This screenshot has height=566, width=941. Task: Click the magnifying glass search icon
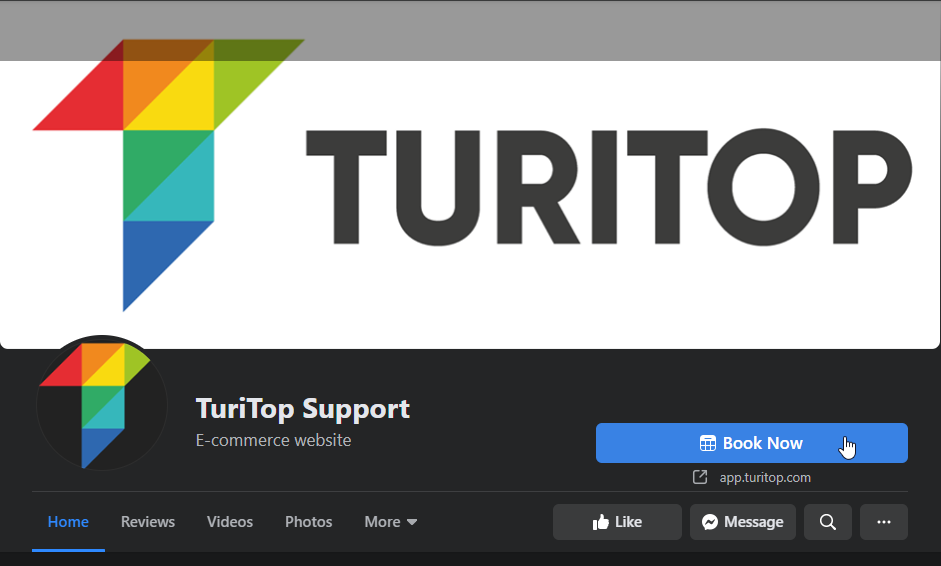[x=828, y=522]
